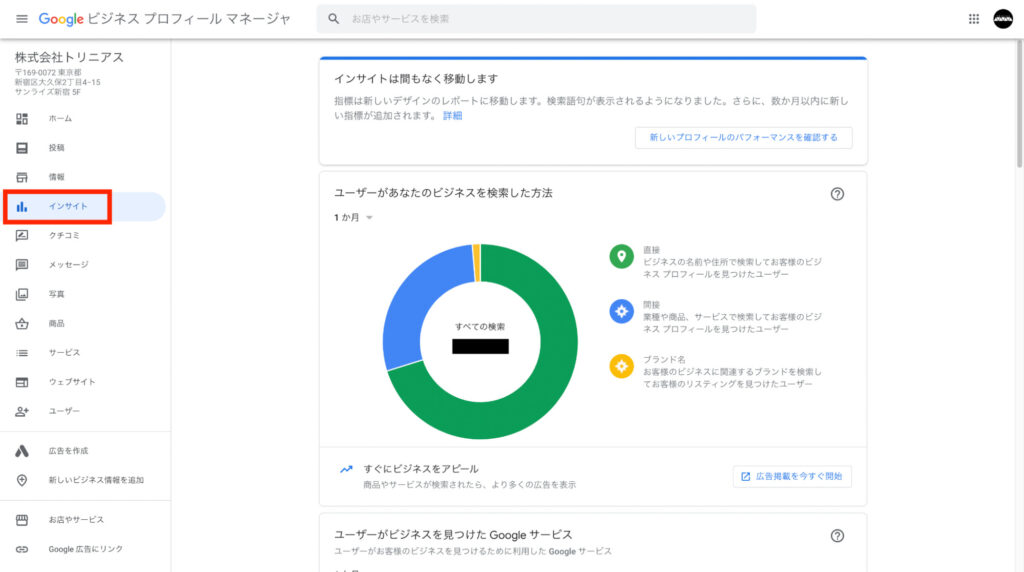Click the yellow ブランド名 legend icon

[621, 366]
